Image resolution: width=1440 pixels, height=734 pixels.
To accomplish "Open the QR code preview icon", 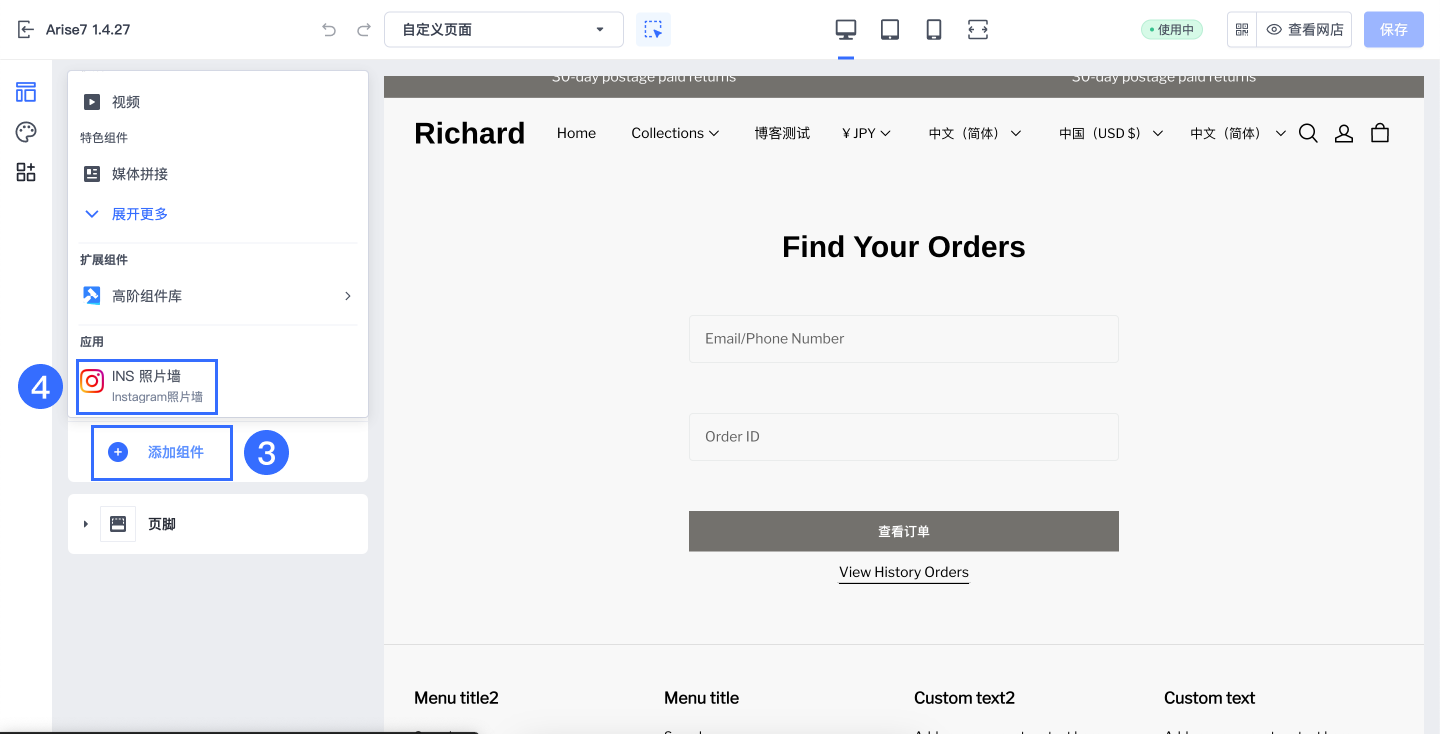I will point(1242,30).
